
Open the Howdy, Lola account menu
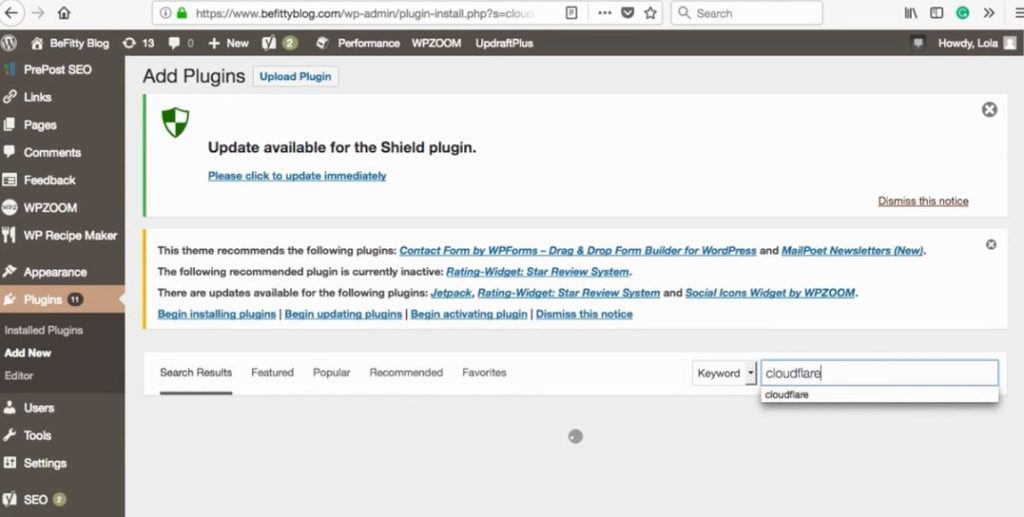(x=976, y=43)
